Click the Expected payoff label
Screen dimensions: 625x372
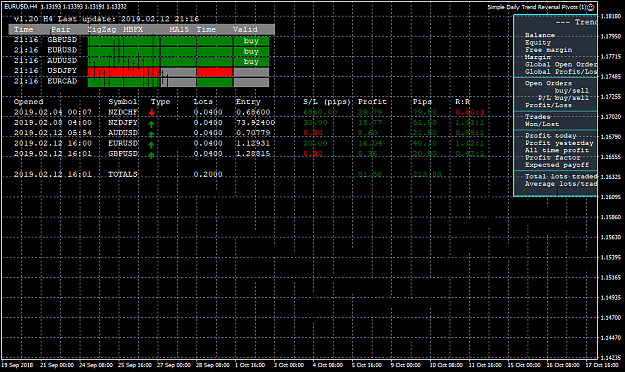(557, 165)
